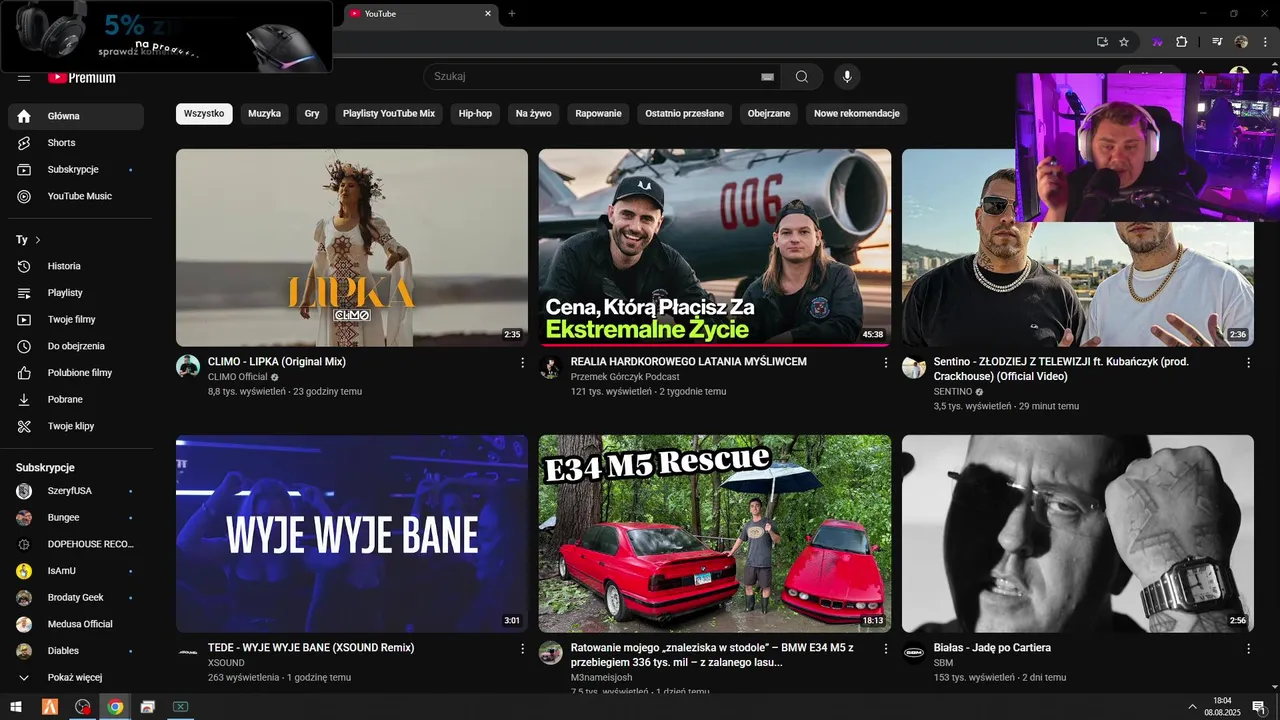Click Chrome icon in taskbar
The width and height of the screenshot is (1280, 720).
click(x=115, y=707)
